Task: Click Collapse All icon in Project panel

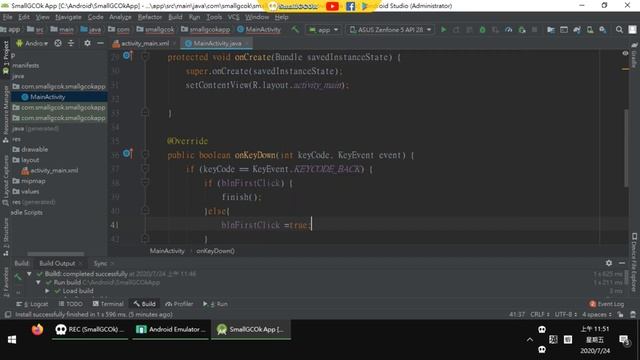Action: tap(71, 43)
